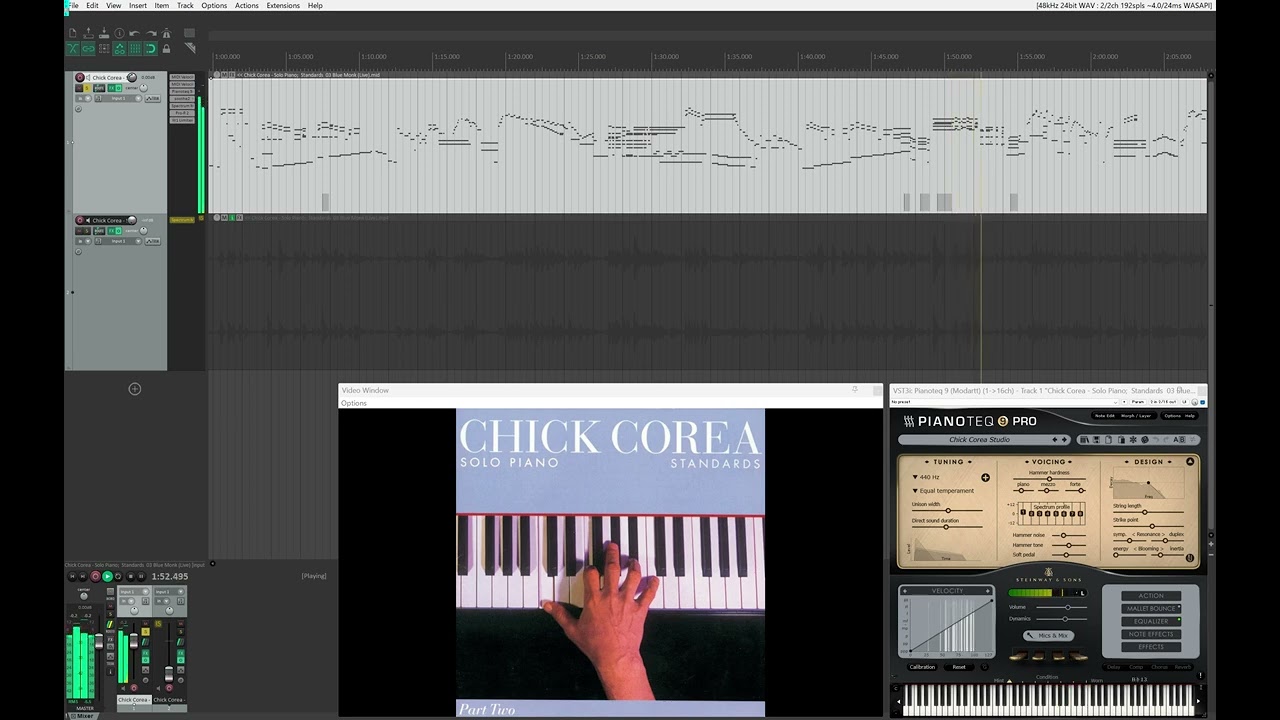Image resolution: width=1280 pixels, height=720 pixels.
Task: Click the green Play button
Action: click(107, 576)
